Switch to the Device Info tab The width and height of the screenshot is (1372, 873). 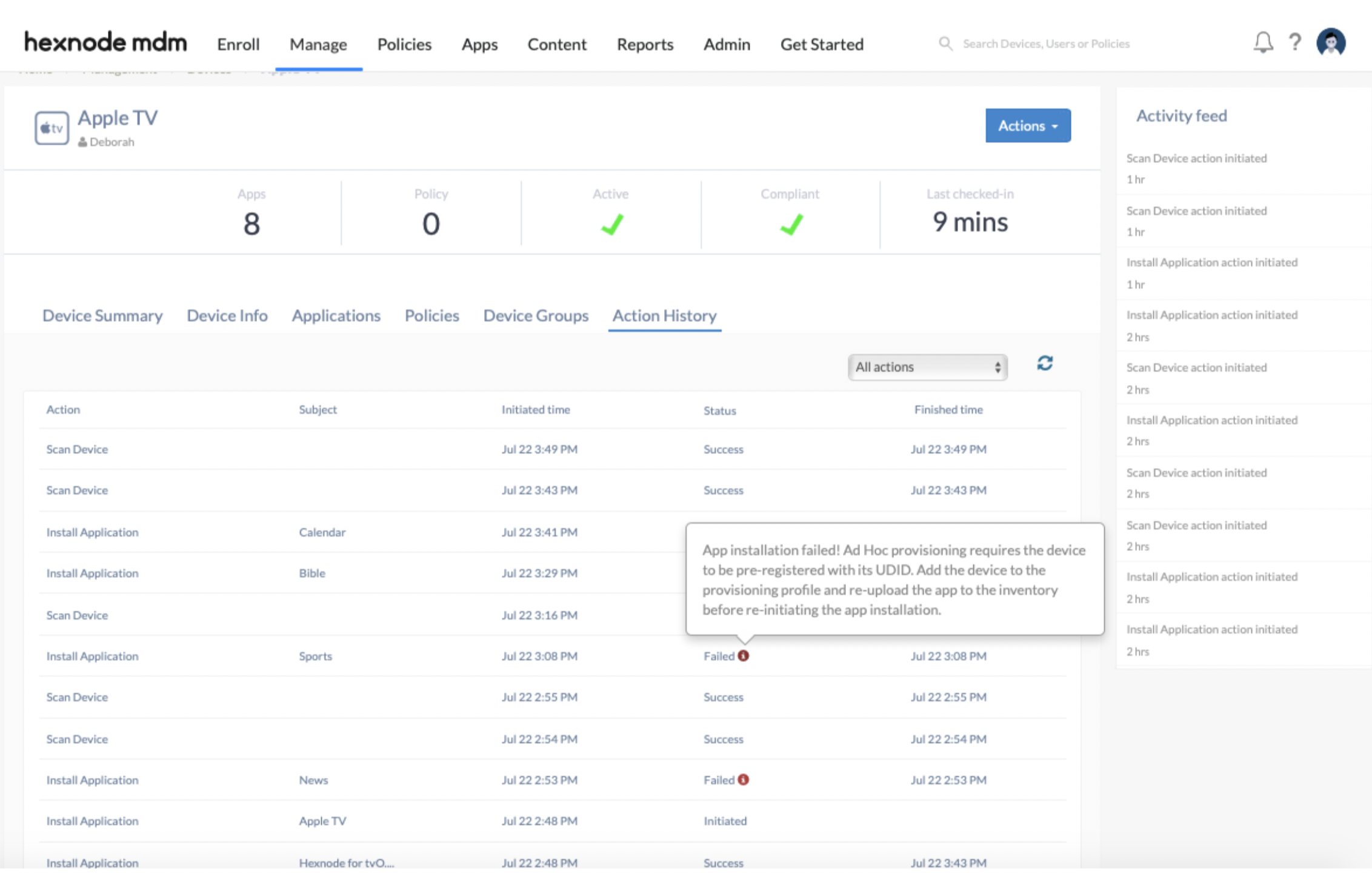coord(227,315)
